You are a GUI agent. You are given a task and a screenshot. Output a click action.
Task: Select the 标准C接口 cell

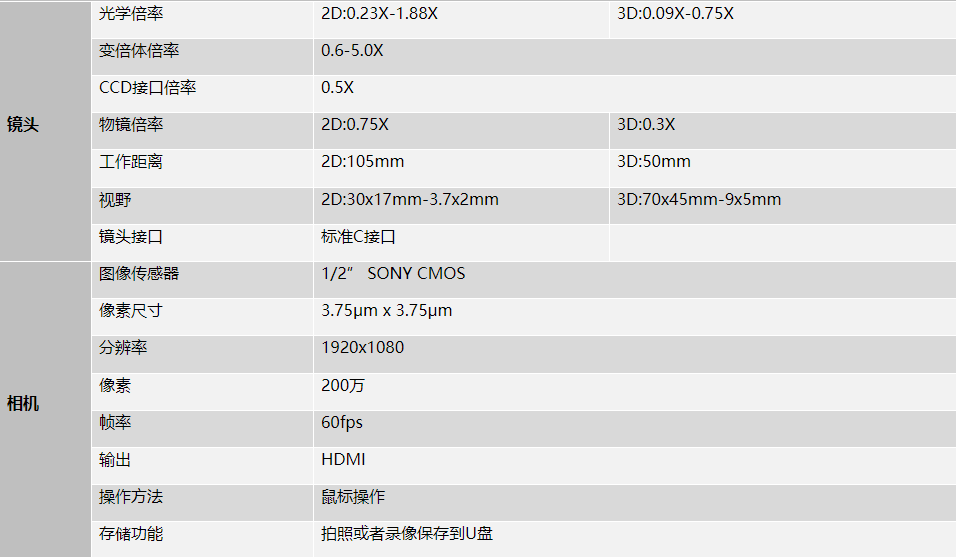coord(359,237)
